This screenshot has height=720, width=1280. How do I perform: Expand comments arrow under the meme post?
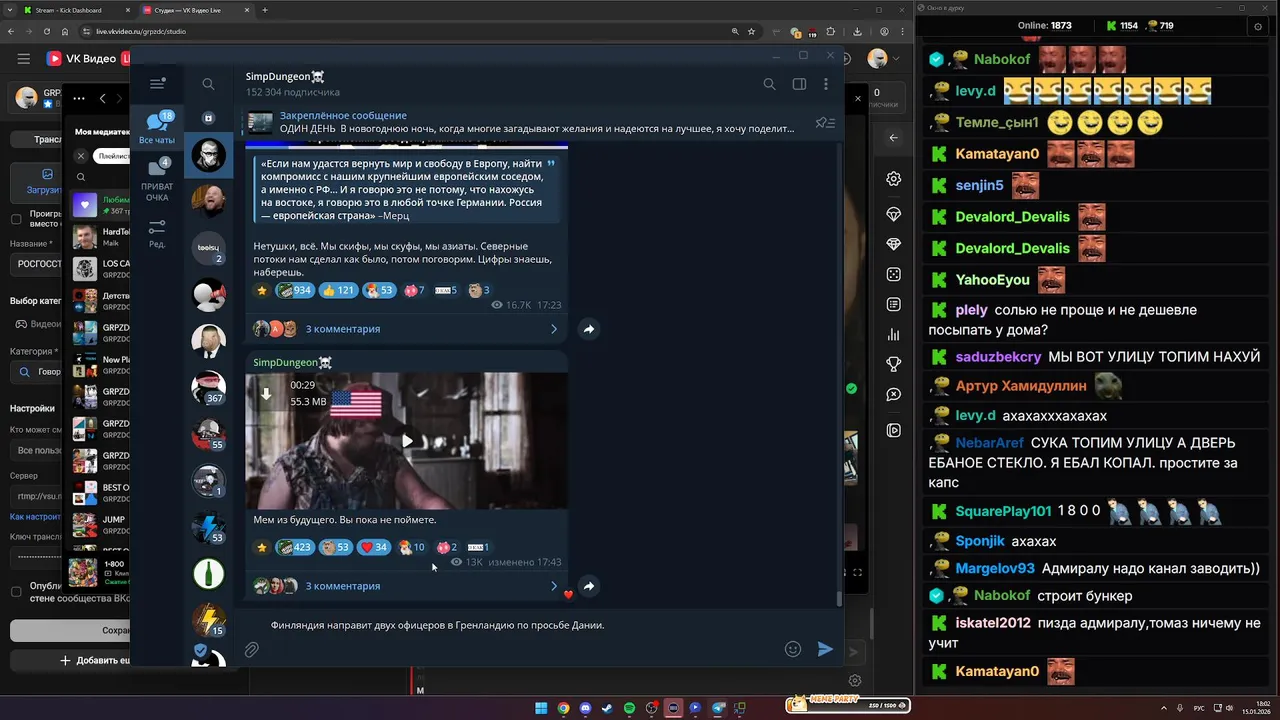coord(554,586)
